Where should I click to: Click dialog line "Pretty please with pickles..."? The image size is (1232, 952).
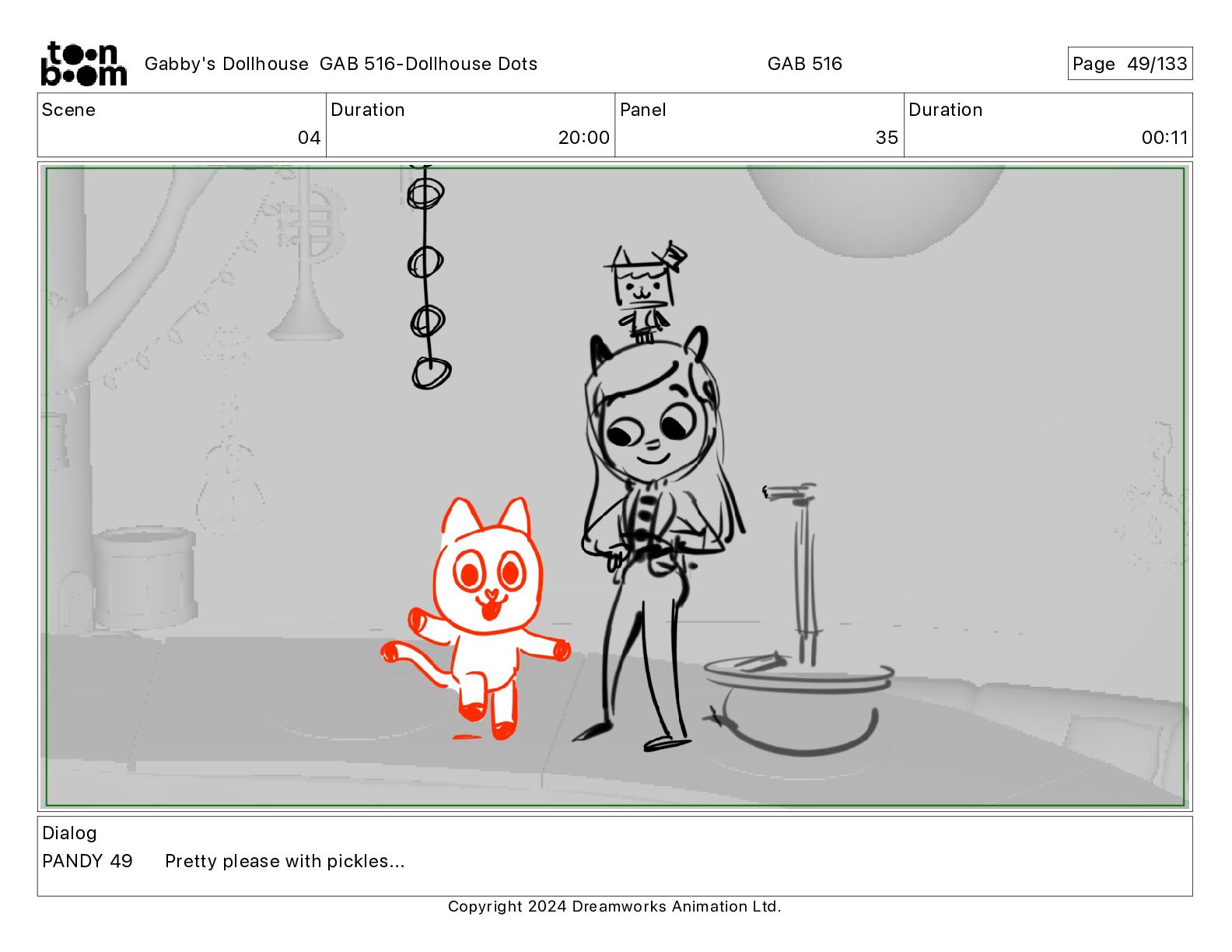pos(285,861)
